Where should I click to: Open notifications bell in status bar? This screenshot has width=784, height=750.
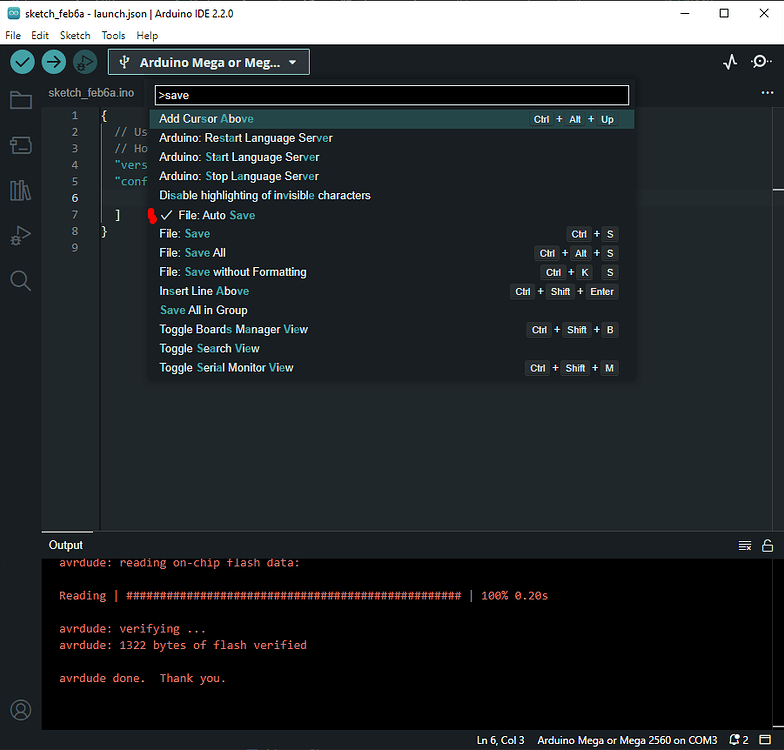(738, 740)
